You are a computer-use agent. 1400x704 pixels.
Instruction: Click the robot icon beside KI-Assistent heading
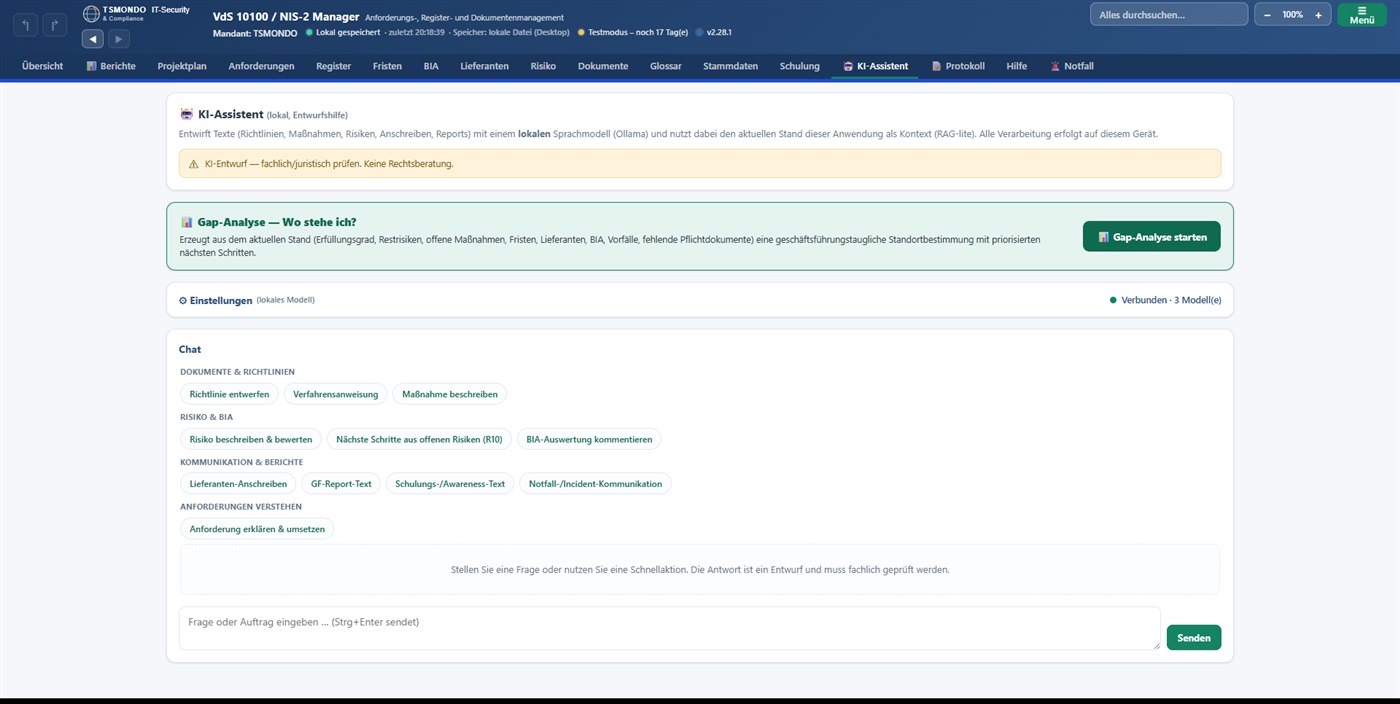[186, 114]
